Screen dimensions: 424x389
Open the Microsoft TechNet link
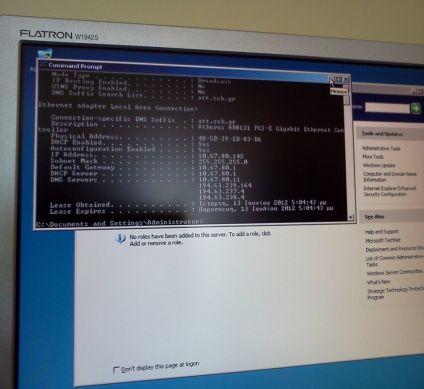pos(383,240)
